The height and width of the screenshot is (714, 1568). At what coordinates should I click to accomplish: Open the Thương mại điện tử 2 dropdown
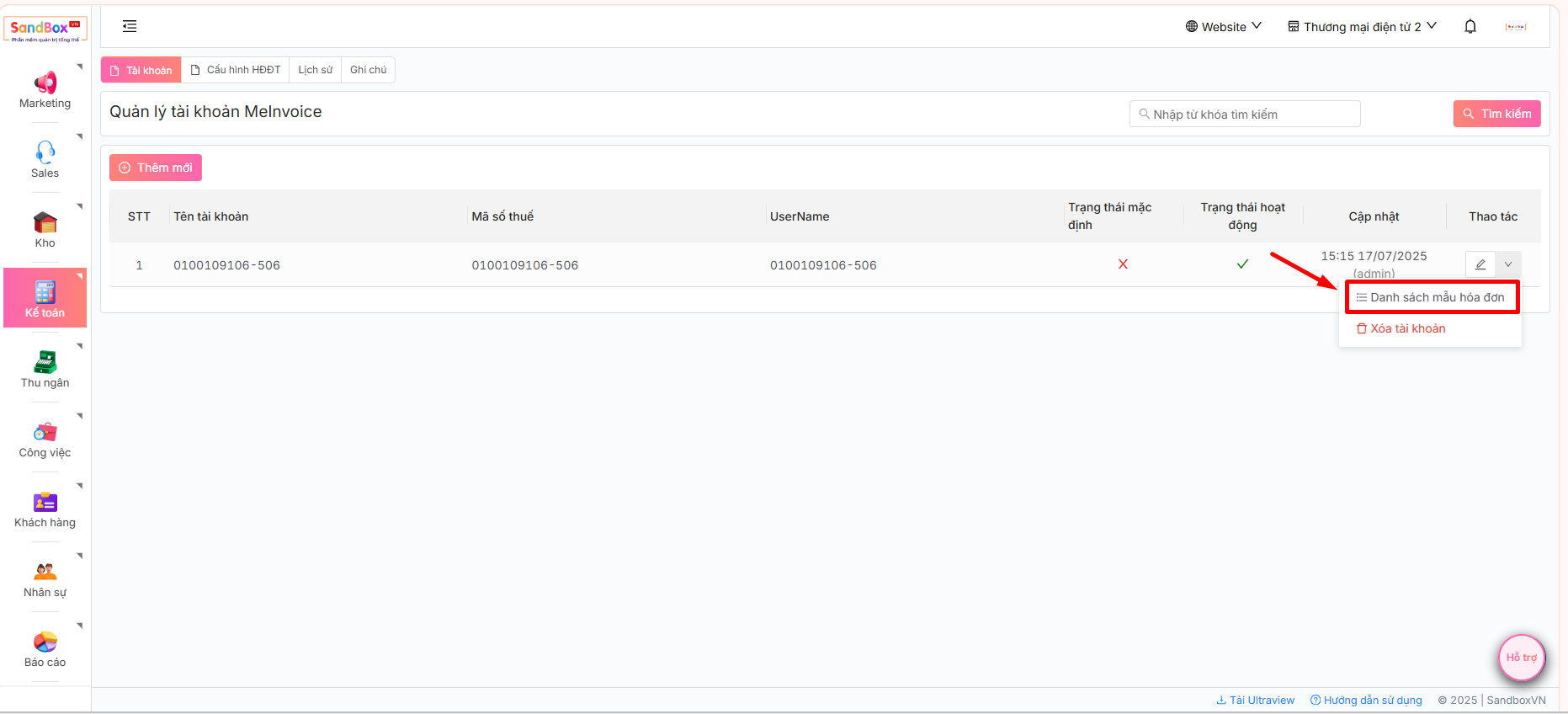1362,27
